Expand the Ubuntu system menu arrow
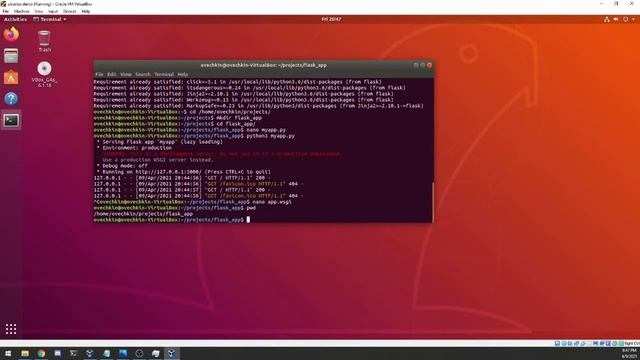Image resolution: width=640 pixels, height=360 pixels. click(x=633, y=19)
